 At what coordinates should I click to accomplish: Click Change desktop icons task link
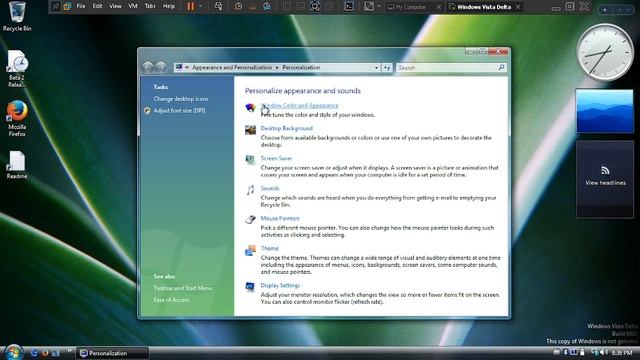(181, 99)
